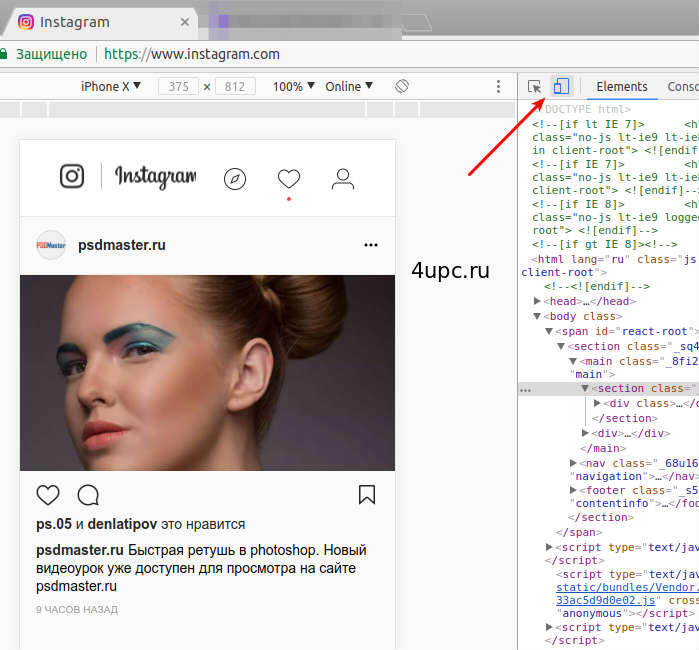Open the post options three-dot menu
The width and height of the screenshot is (699, 650).
(x=371, y=245)
